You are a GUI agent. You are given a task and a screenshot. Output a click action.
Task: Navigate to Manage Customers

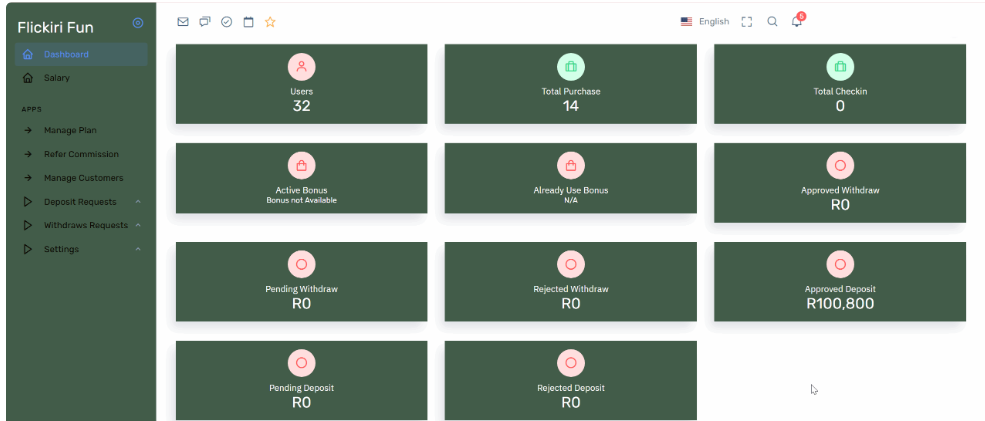pyautogui.click(x=83, y=178)
